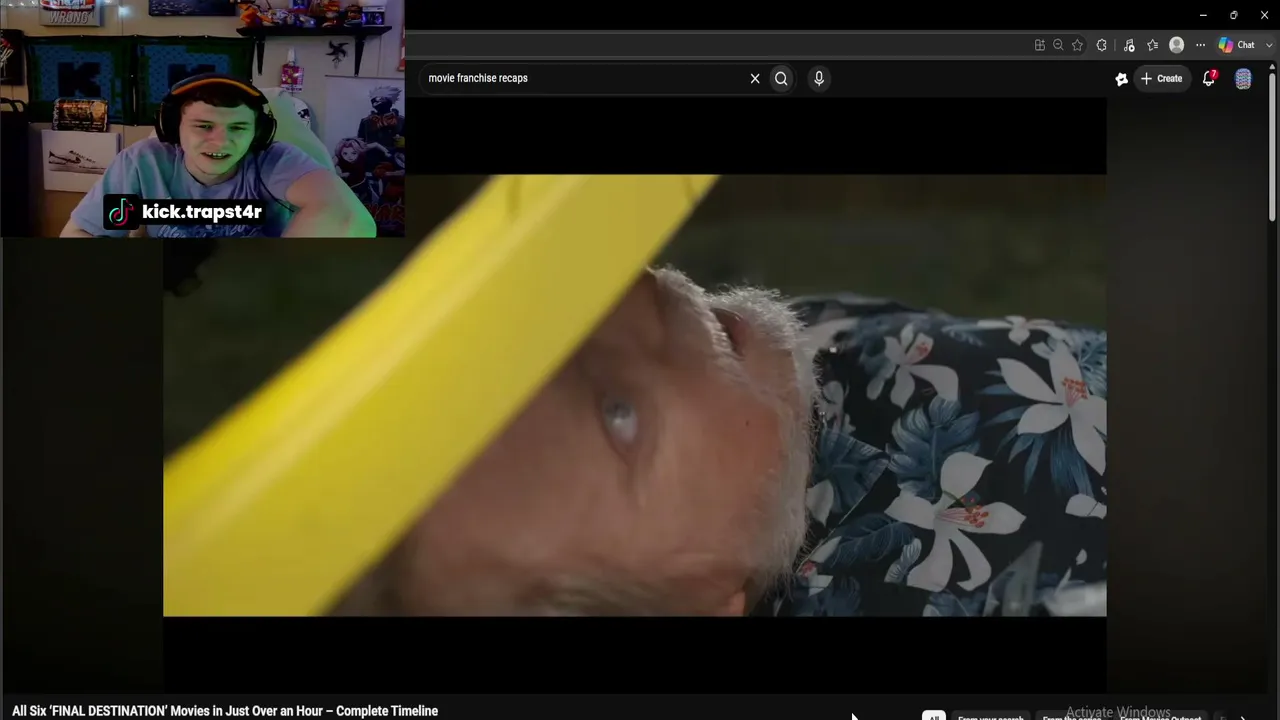The width and height of the screenshot is (1280, 720).
Task: Click the video title 'All Six FINAL DESTINATION Movies'
Action: [x=225, y=711]
